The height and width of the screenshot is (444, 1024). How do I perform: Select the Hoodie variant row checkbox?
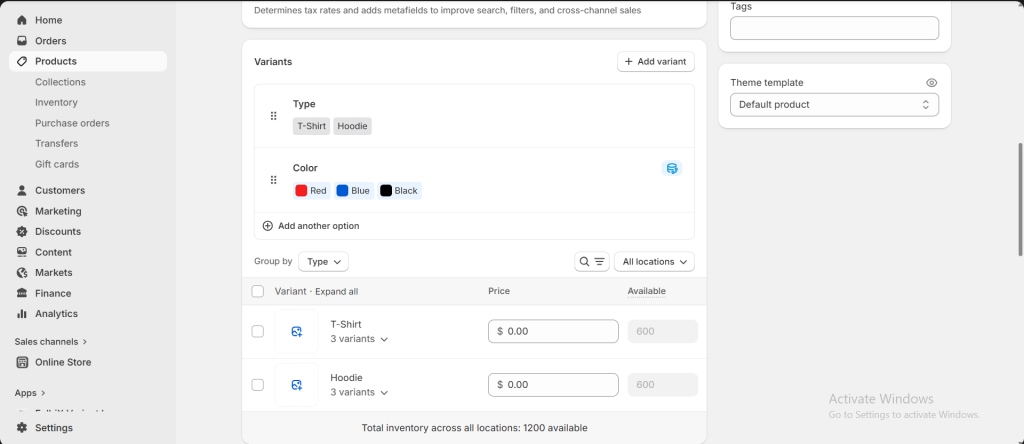258,385
